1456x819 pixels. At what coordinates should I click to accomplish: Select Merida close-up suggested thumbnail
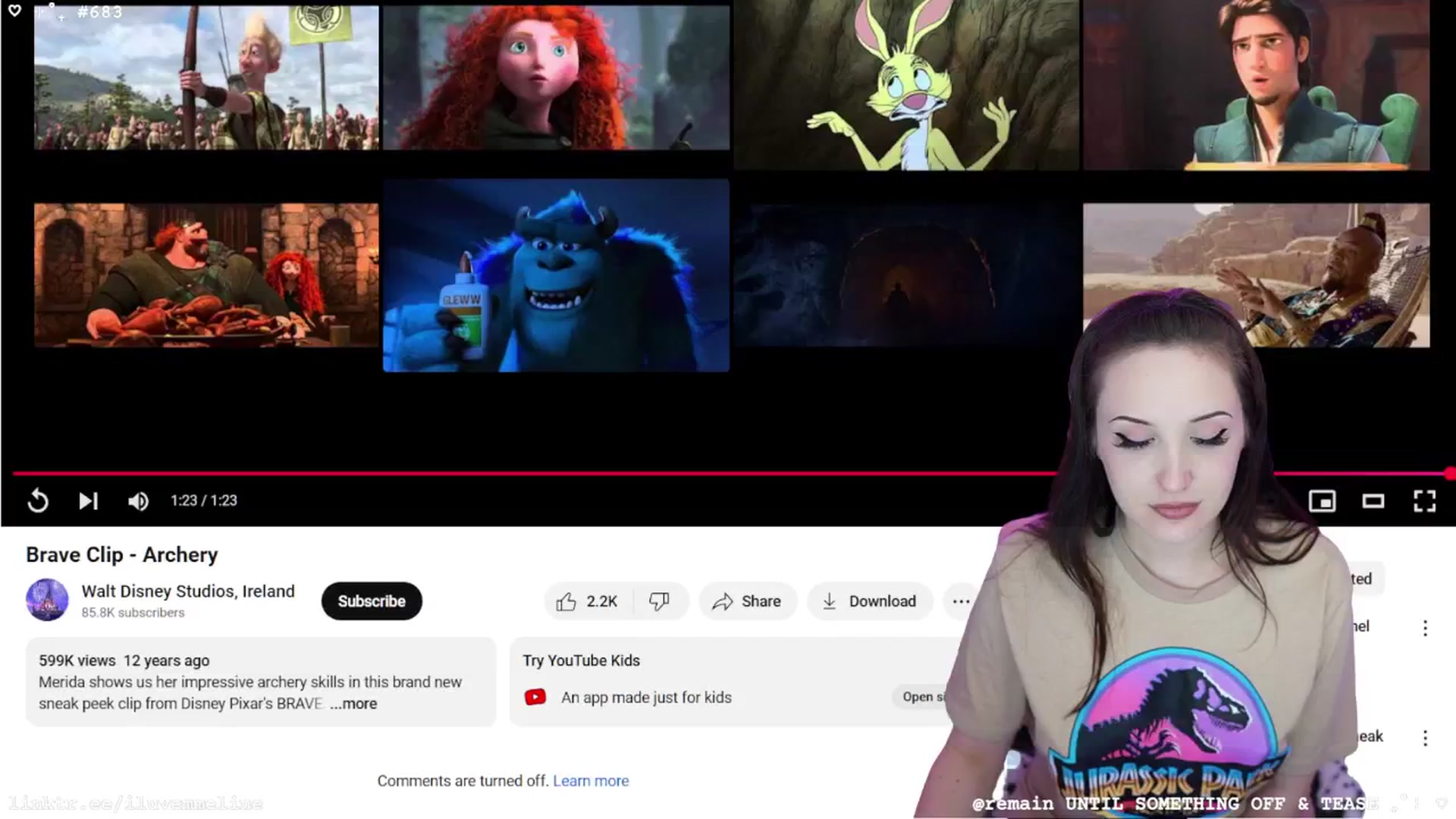[556, 77]
